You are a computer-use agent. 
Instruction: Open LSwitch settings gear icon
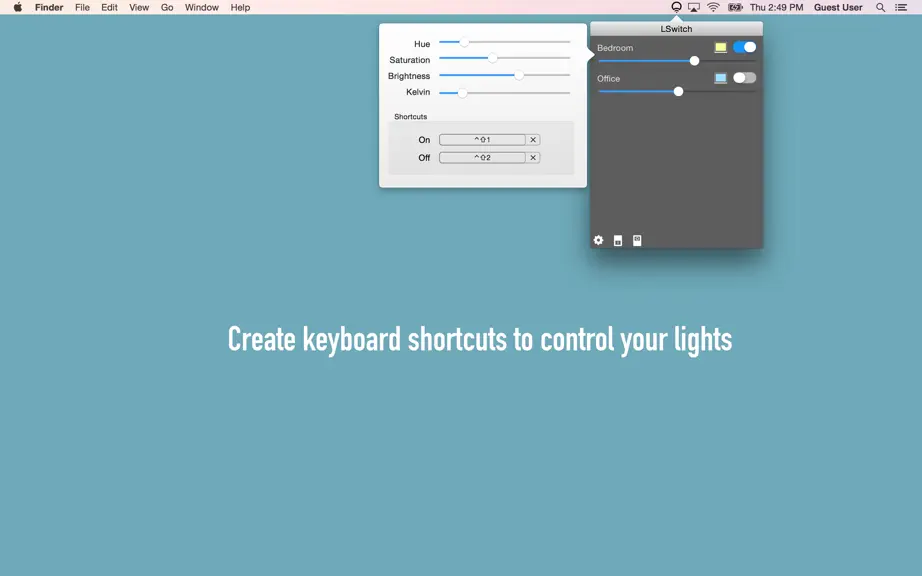click(598, 240)
